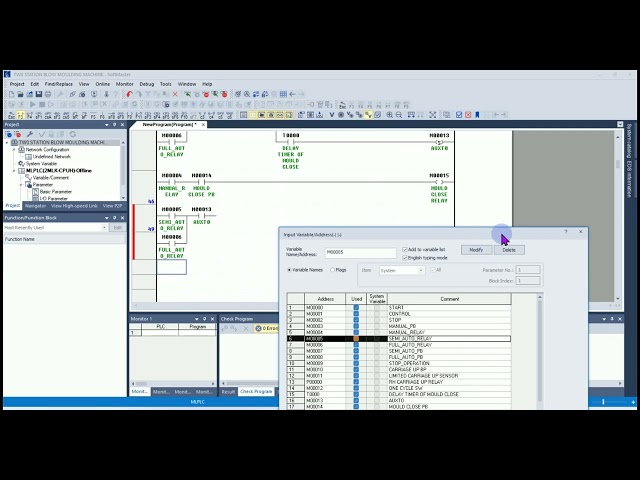Screen dimensions: 640x480
Task: Click the variable list vertical scrollbar
Action: [x=540, y=351]
